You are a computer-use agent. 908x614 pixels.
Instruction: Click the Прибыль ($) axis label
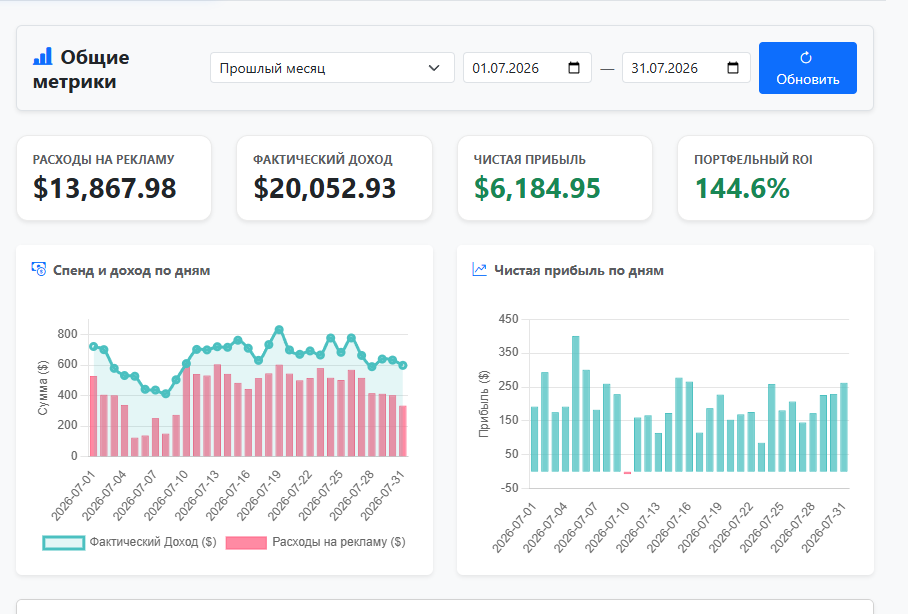pos(484,404)
